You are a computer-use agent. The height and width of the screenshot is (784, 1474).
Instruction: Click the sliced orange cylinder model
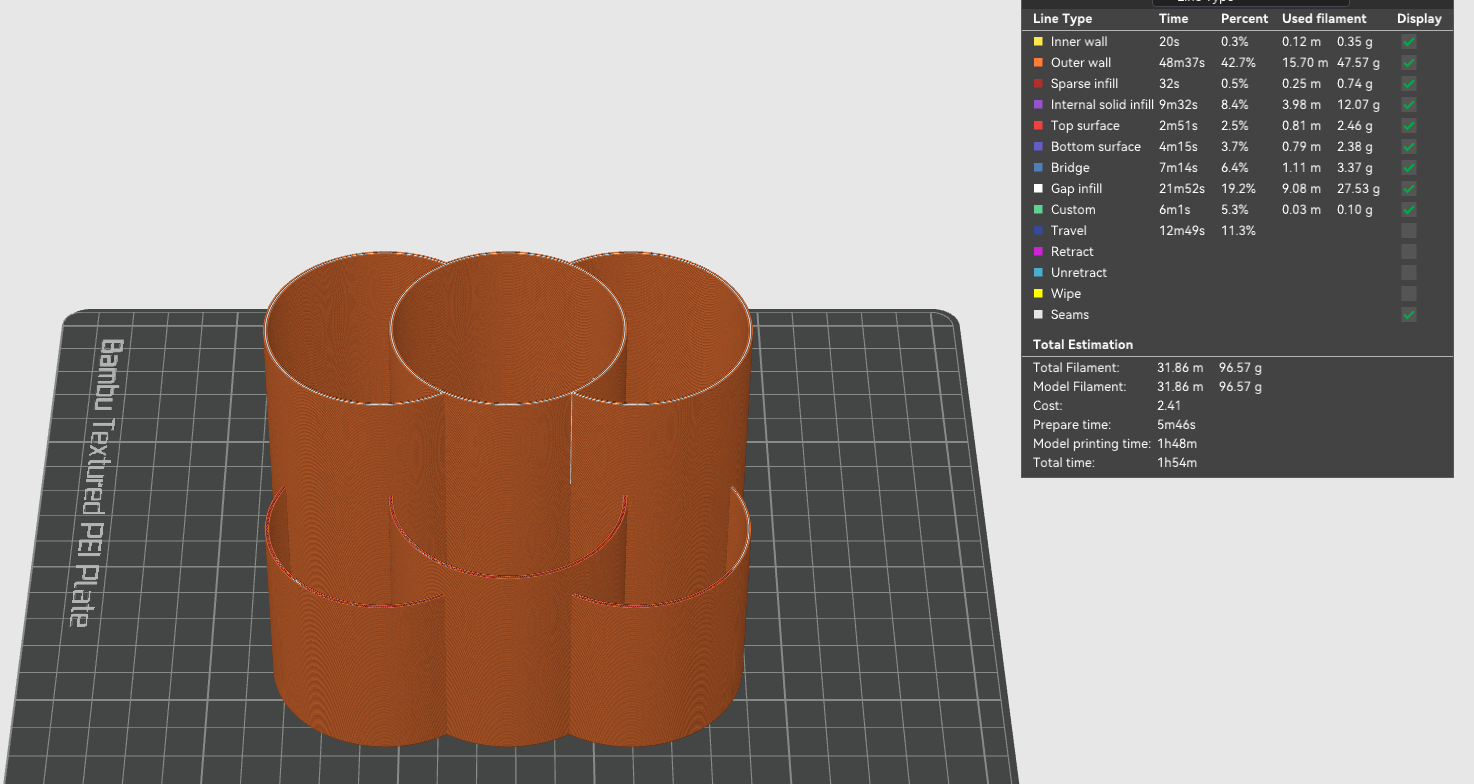(507, 498)
